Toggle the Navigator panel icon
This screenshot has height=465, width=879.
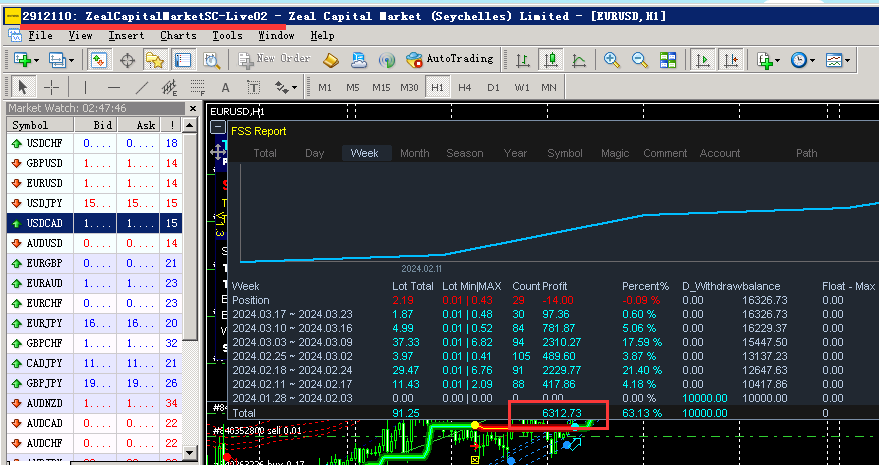155,59
